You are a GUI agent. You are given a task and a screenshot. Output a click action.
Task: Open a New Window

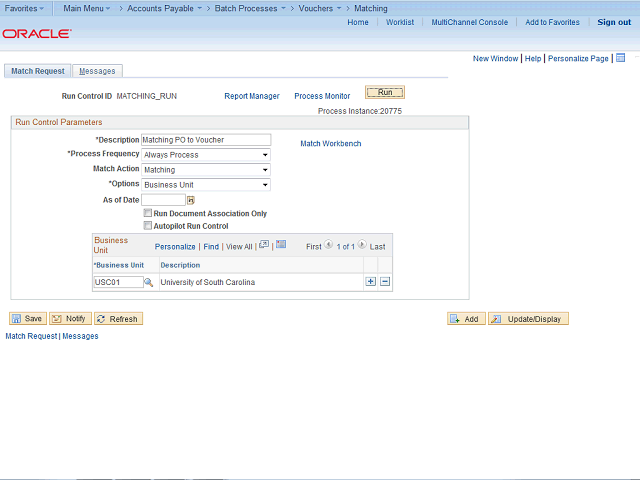pyautogui.click(x=495, y=58)
